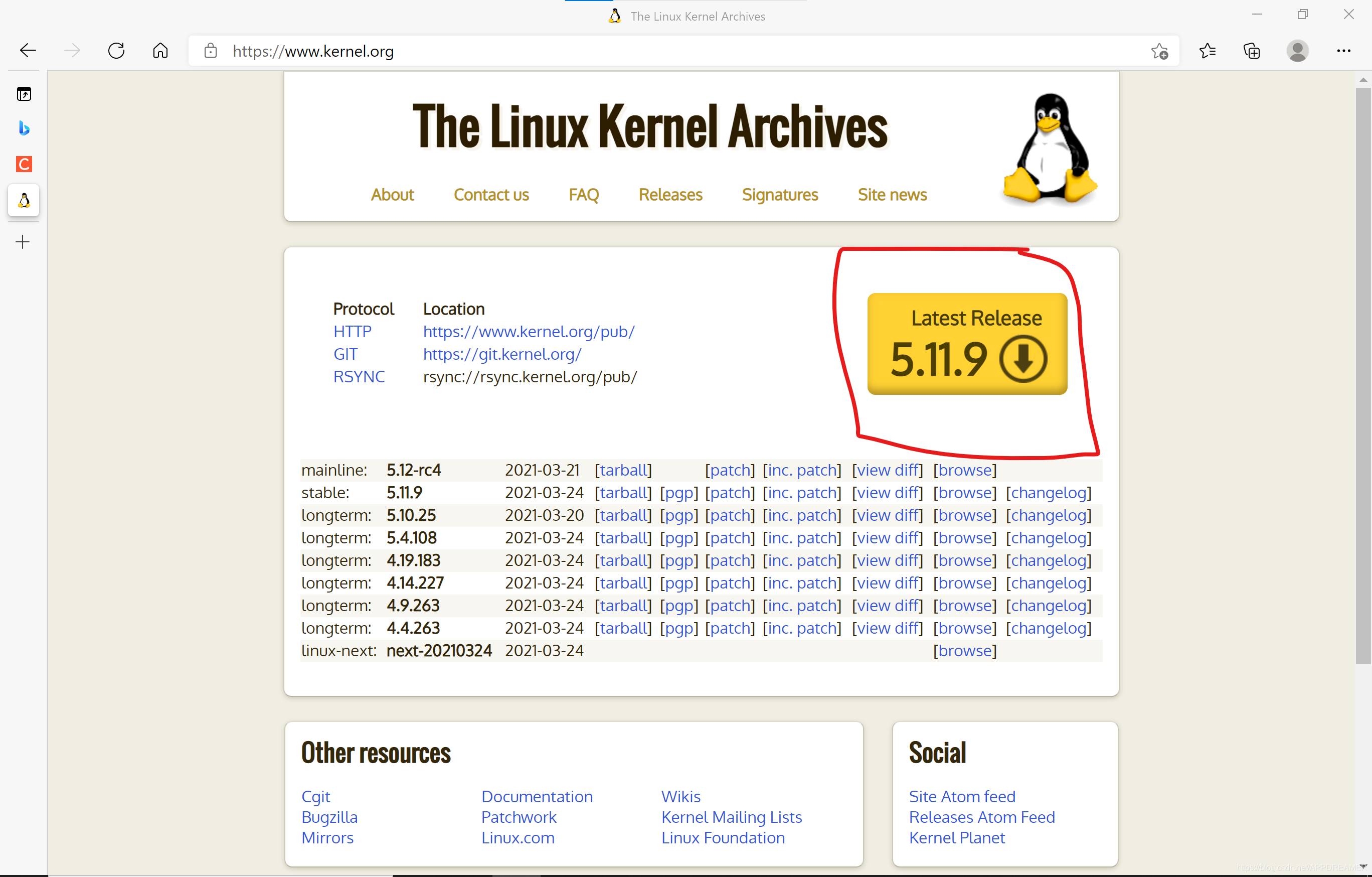Go to the home page icon
This screenshot has height=877, width=1372.
tap(160, 51)
